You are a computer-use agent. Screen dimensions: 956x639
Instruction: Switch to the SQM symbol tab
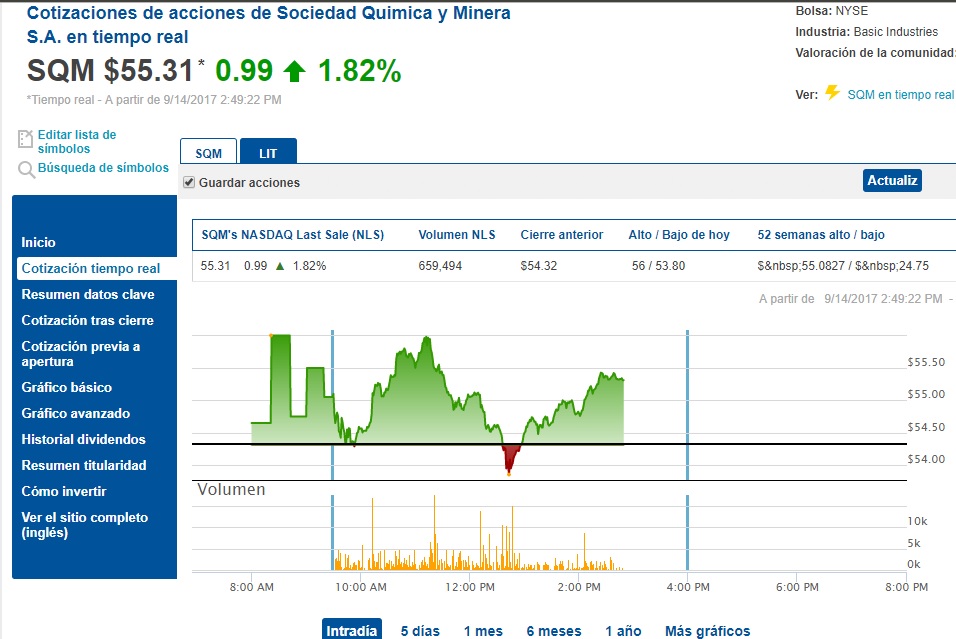click(209, 152)
